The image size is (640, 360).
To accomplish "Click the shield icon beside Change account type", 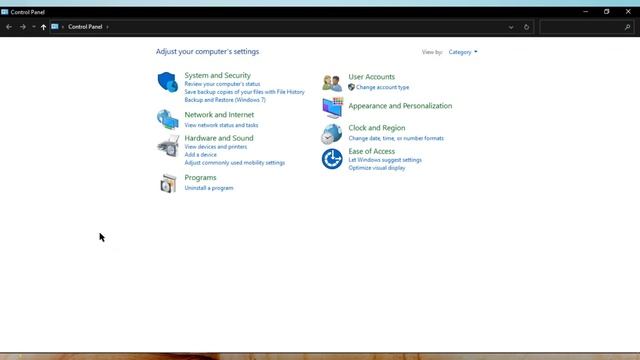I will (351, 87).
